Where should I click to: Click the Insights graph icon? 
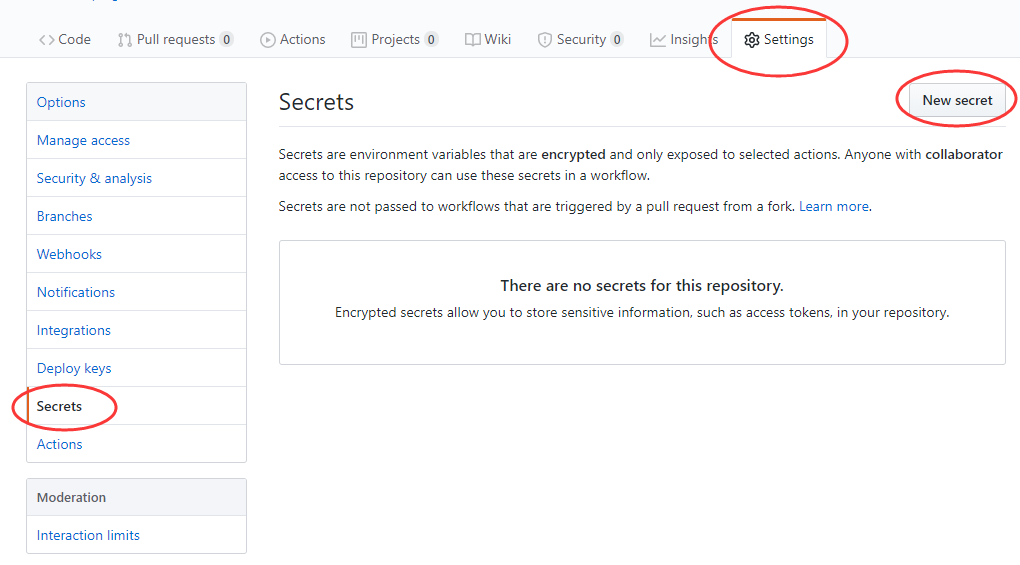[x=658, y=40]
